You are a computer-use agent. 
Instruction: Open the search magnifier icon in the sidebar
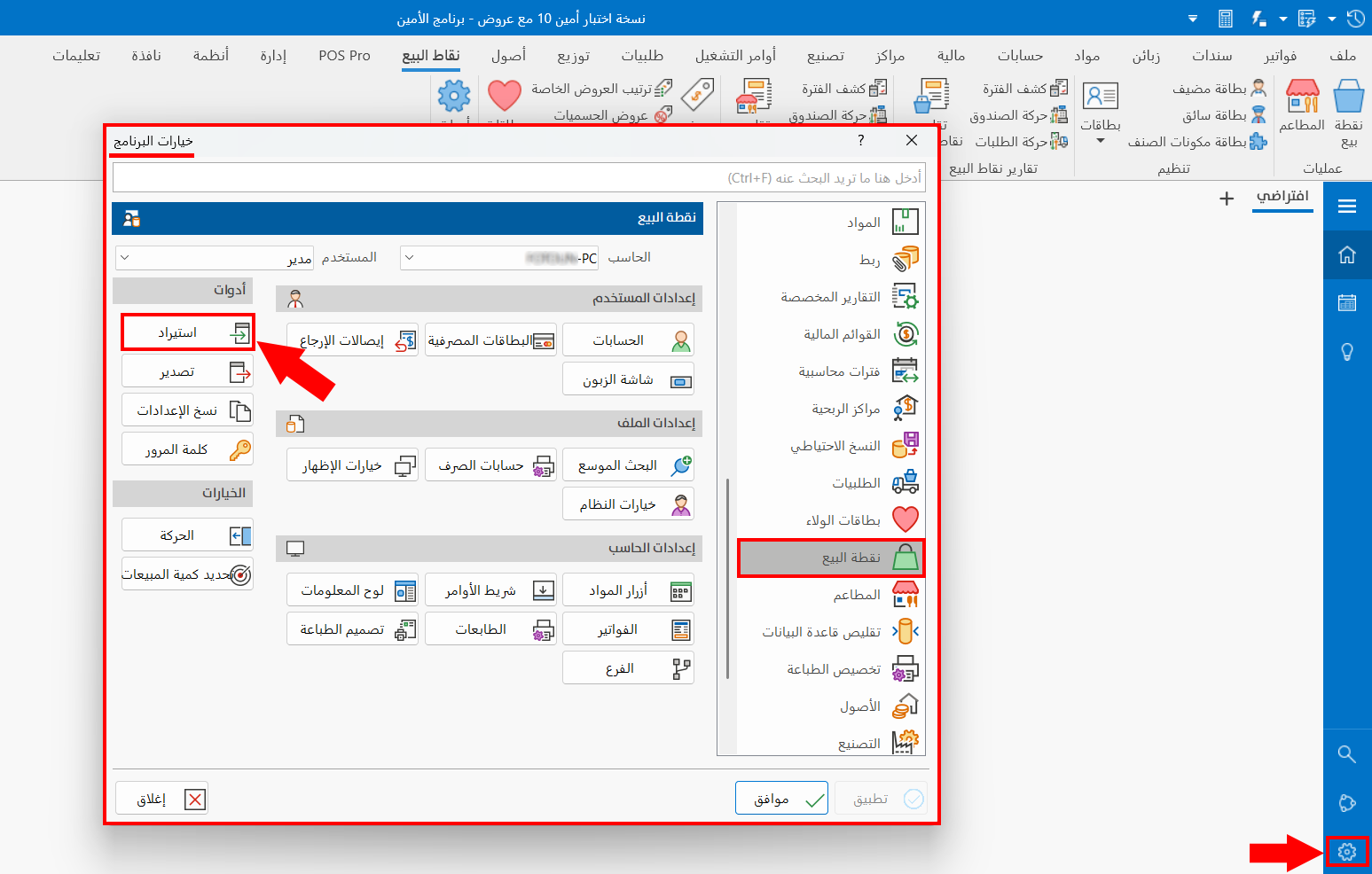[x=1346, y=754]
